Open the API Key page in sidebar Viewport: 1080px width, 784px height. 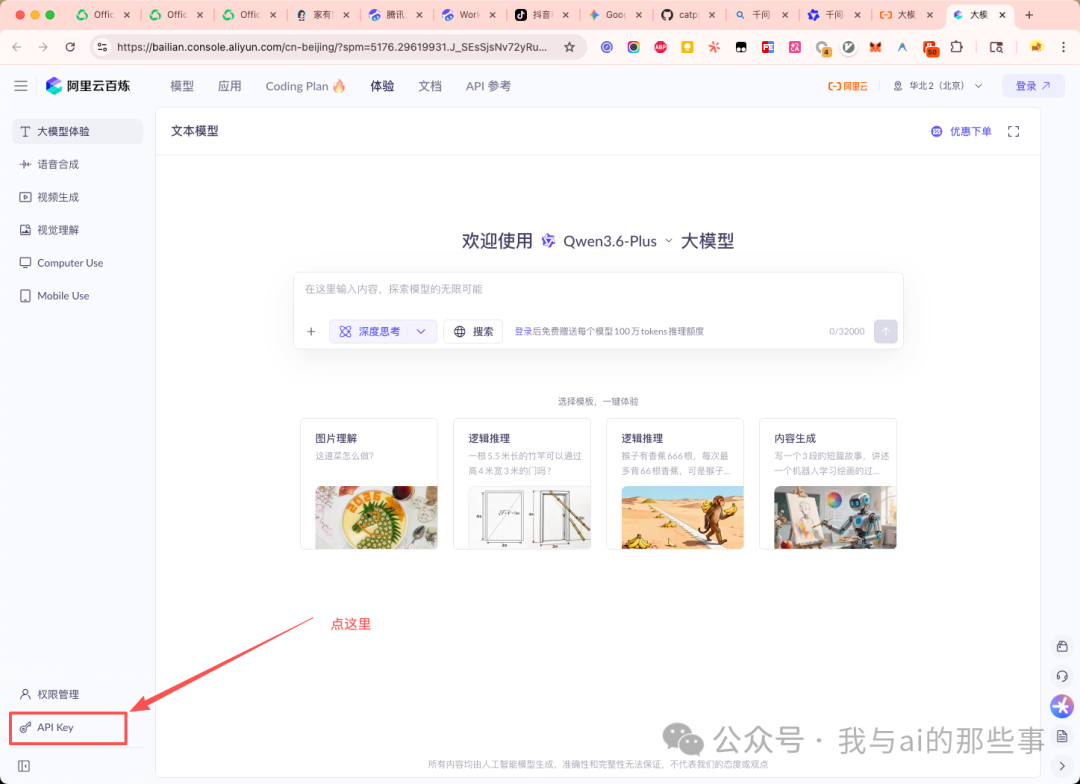(68, 728)
